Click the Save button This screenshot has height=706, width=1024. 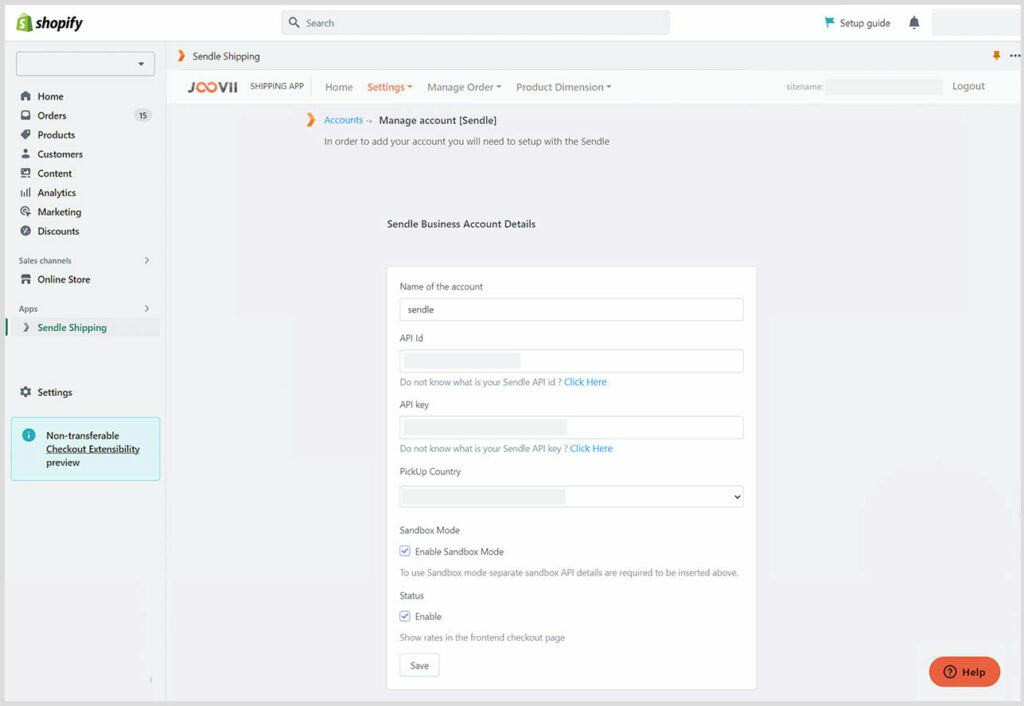point(419,666)
